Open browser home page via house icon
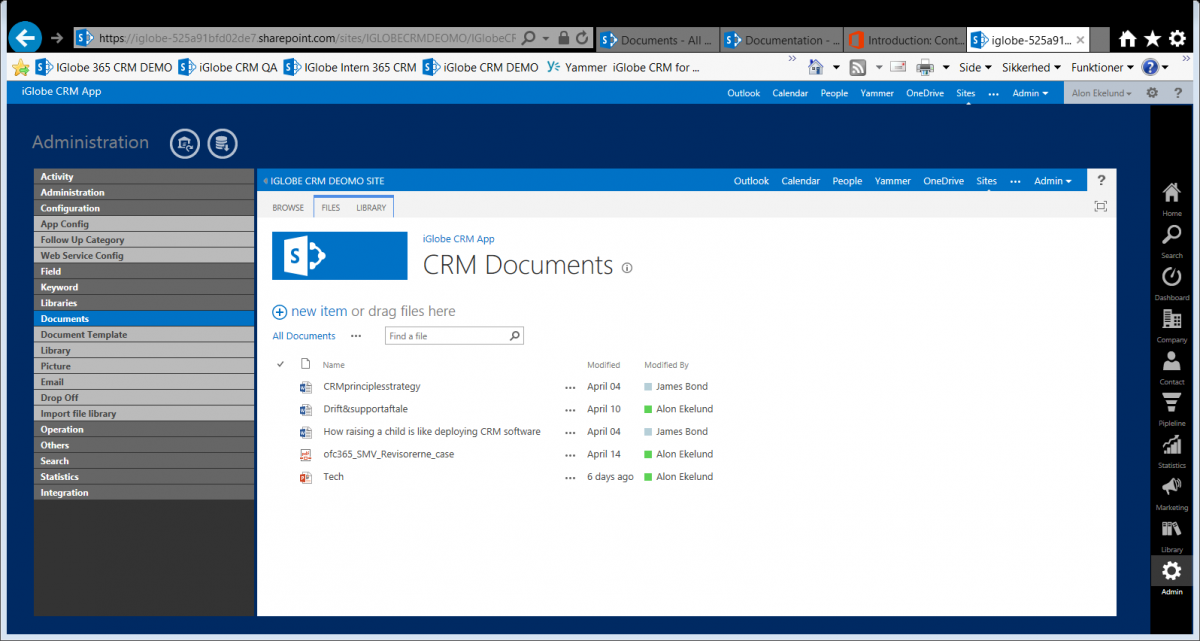Screen dimensions: 1200x641 point(1127,39)
